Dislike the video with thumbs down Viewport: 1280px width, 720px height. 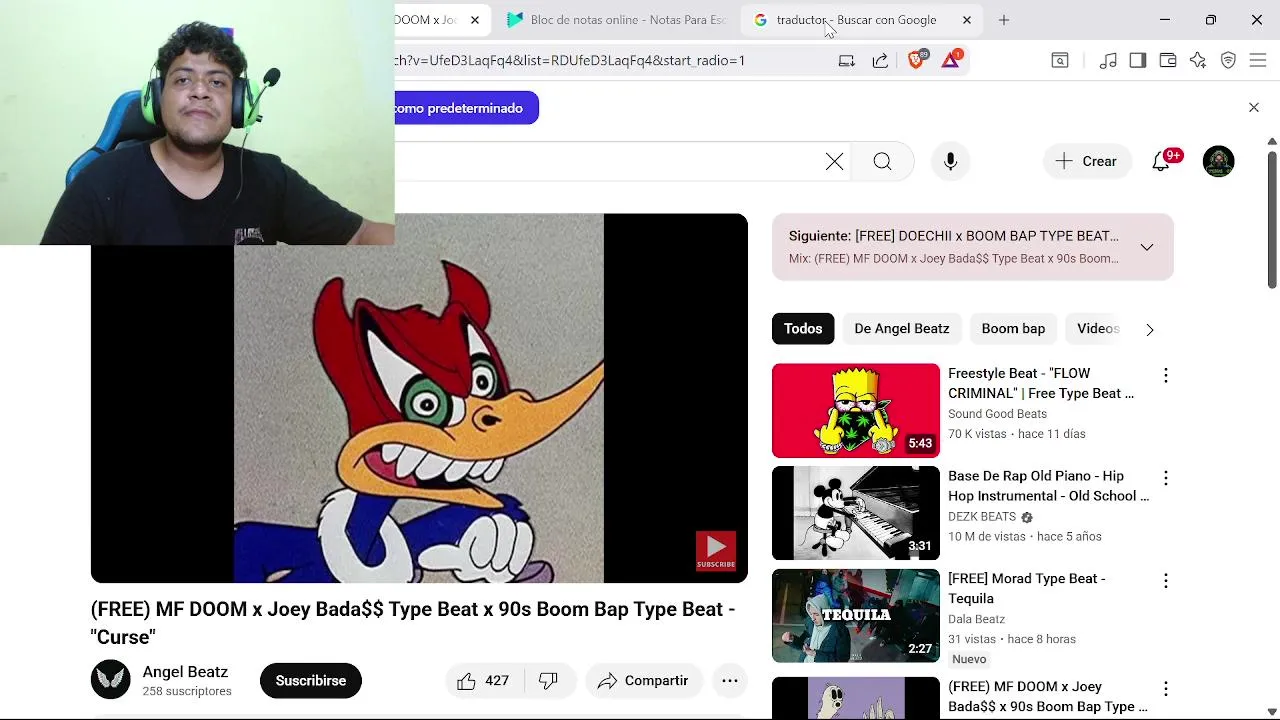click(548, 681)
